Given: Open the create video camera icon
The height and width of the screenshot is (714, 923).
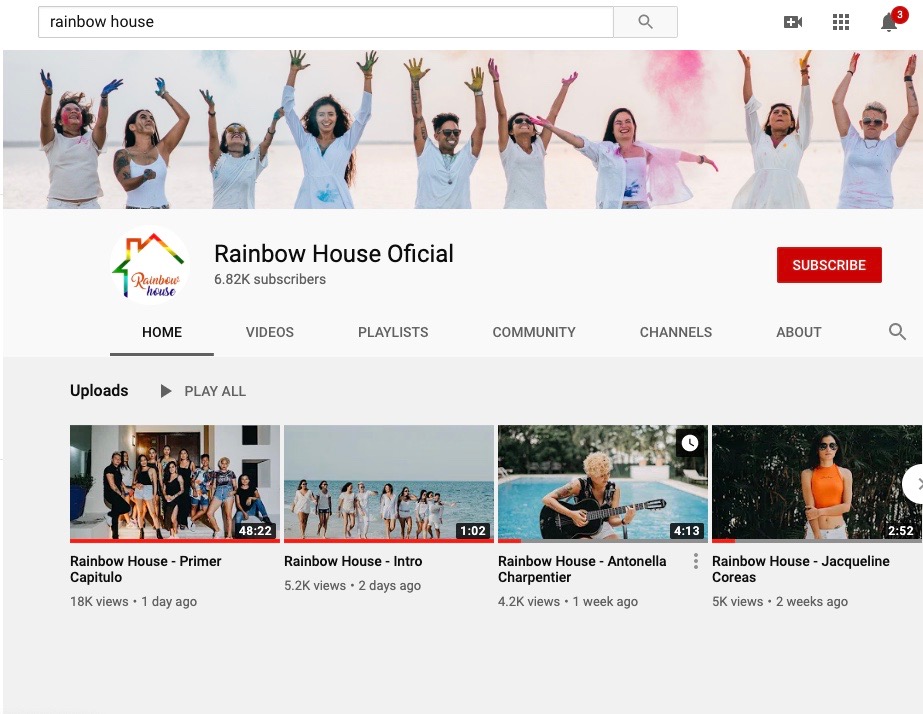Looking at the screenshot, I should (x=793, y=22).
